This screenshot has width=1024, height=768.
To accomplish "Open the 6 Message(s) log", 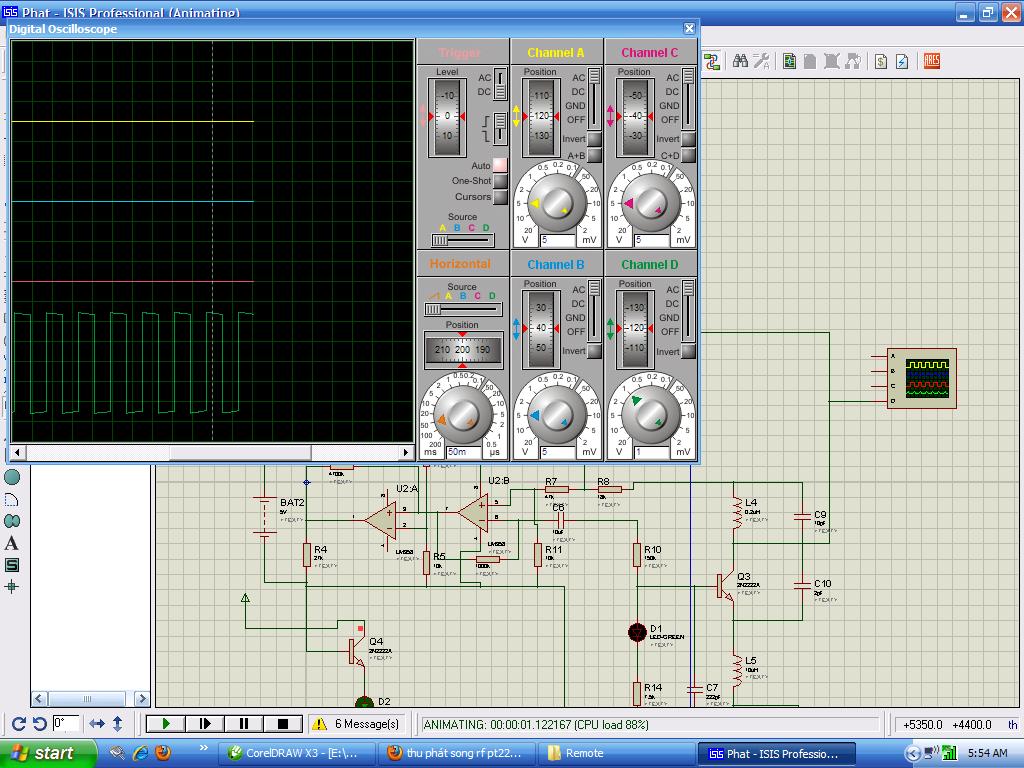I will 357,723.
